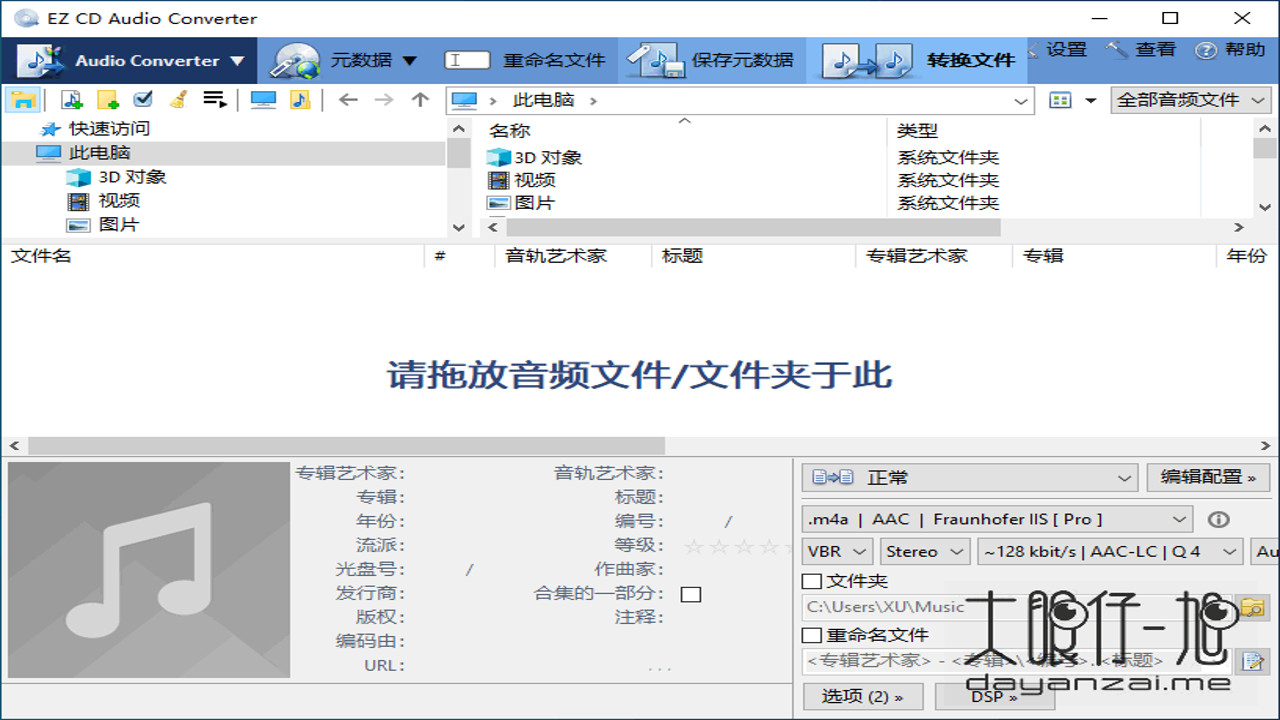The image size is (1280, 720).
Task: Enable the 文件夹 checkbox
Action: (x=813, y=581)
